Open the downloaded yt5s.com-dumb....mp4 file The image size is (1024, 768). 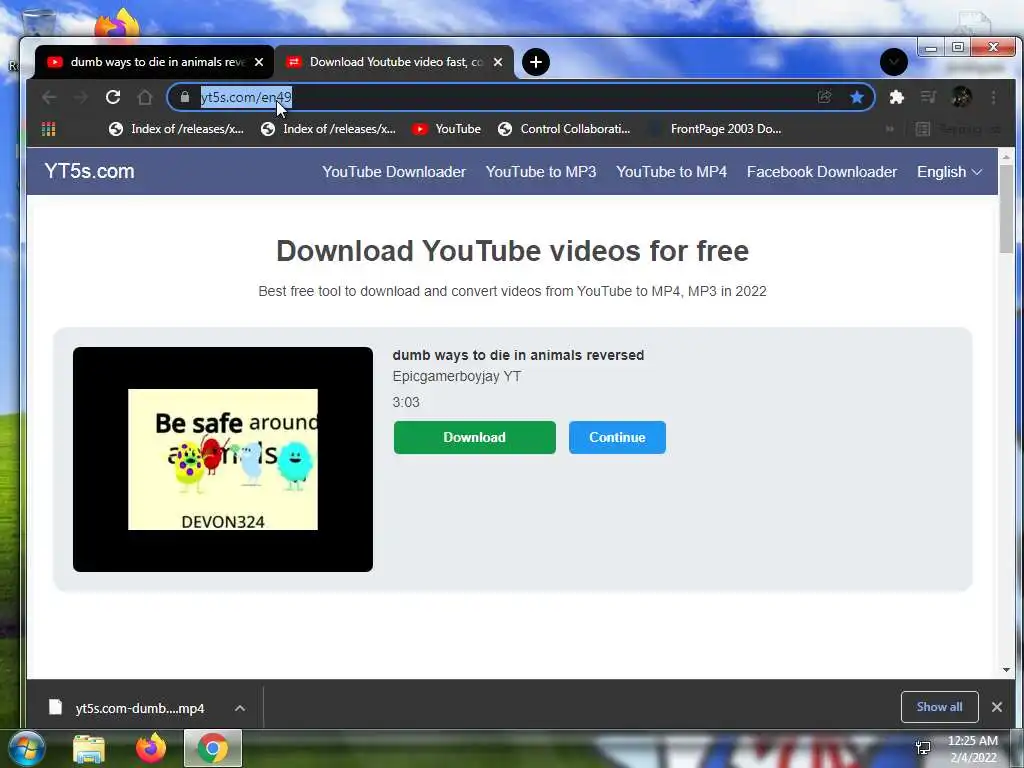(x=140, y=708)
